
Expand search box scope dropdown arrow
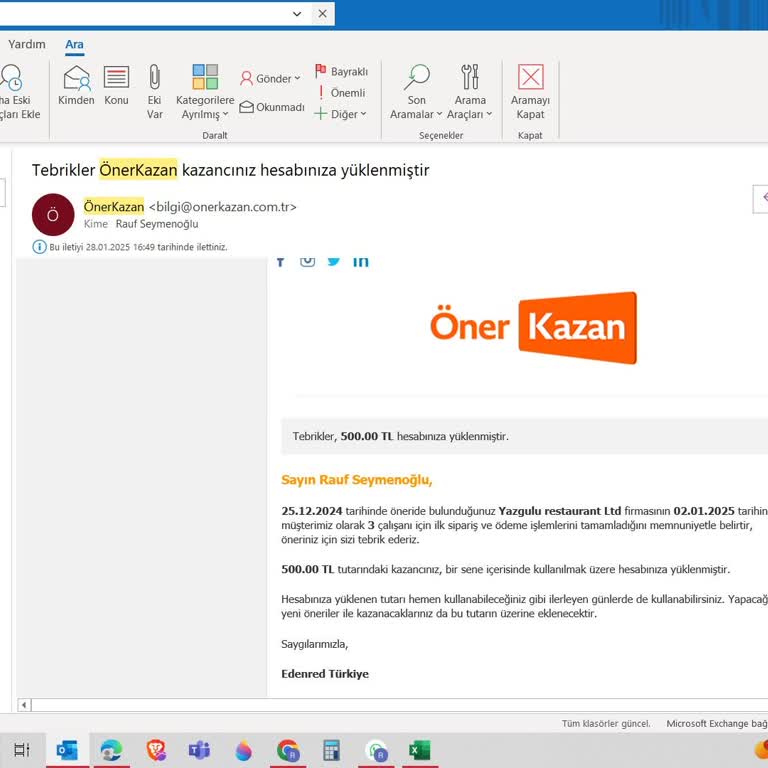pos(297,14)
